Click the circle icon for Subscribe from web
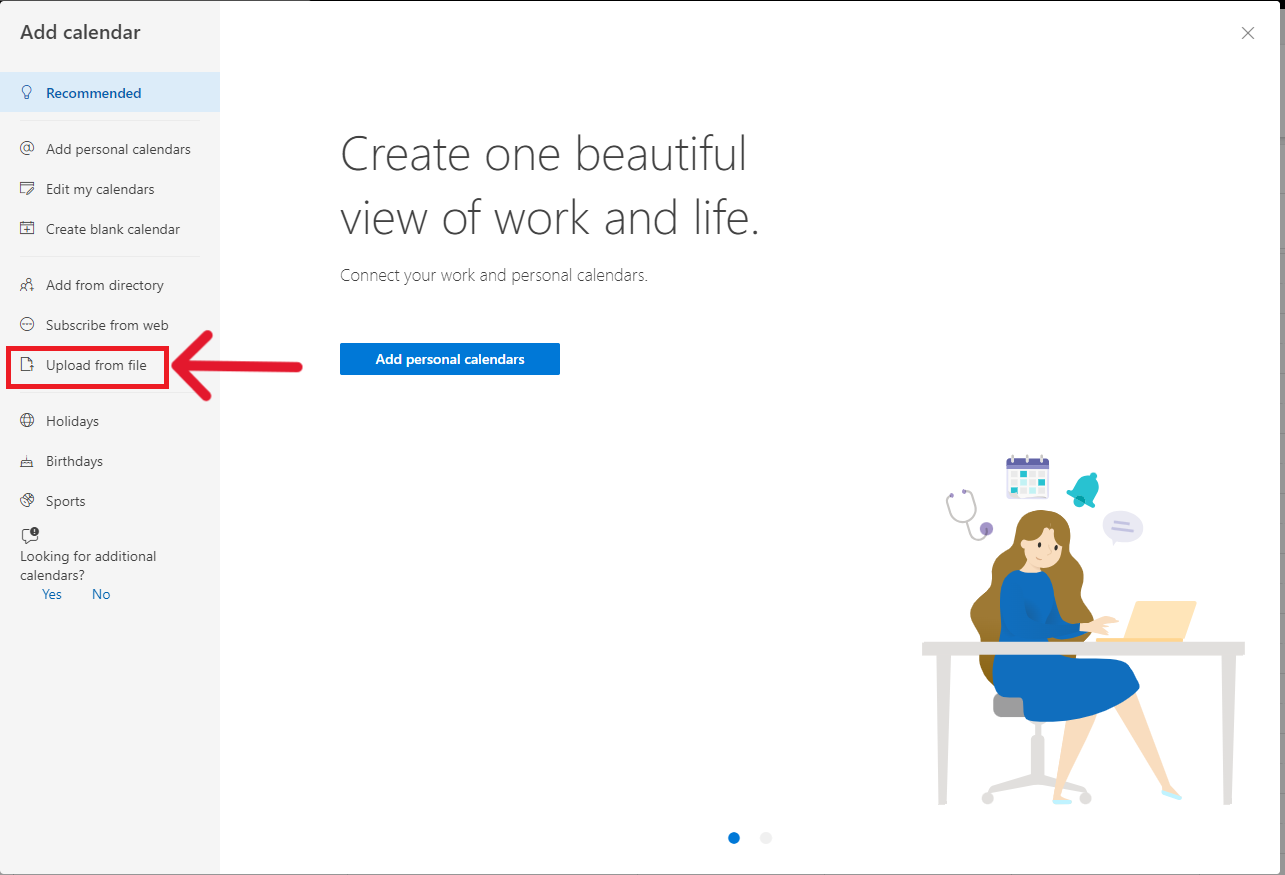Viewport: 1285px width, 875px height. point(27,324)
